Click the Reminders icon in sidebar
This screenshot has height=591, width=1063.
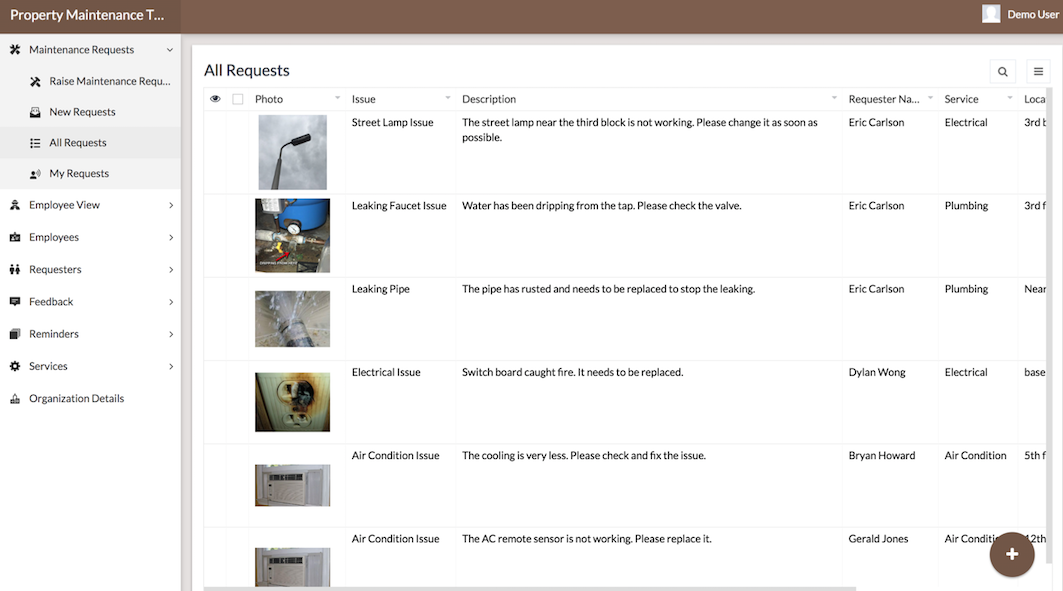point(15,334)
